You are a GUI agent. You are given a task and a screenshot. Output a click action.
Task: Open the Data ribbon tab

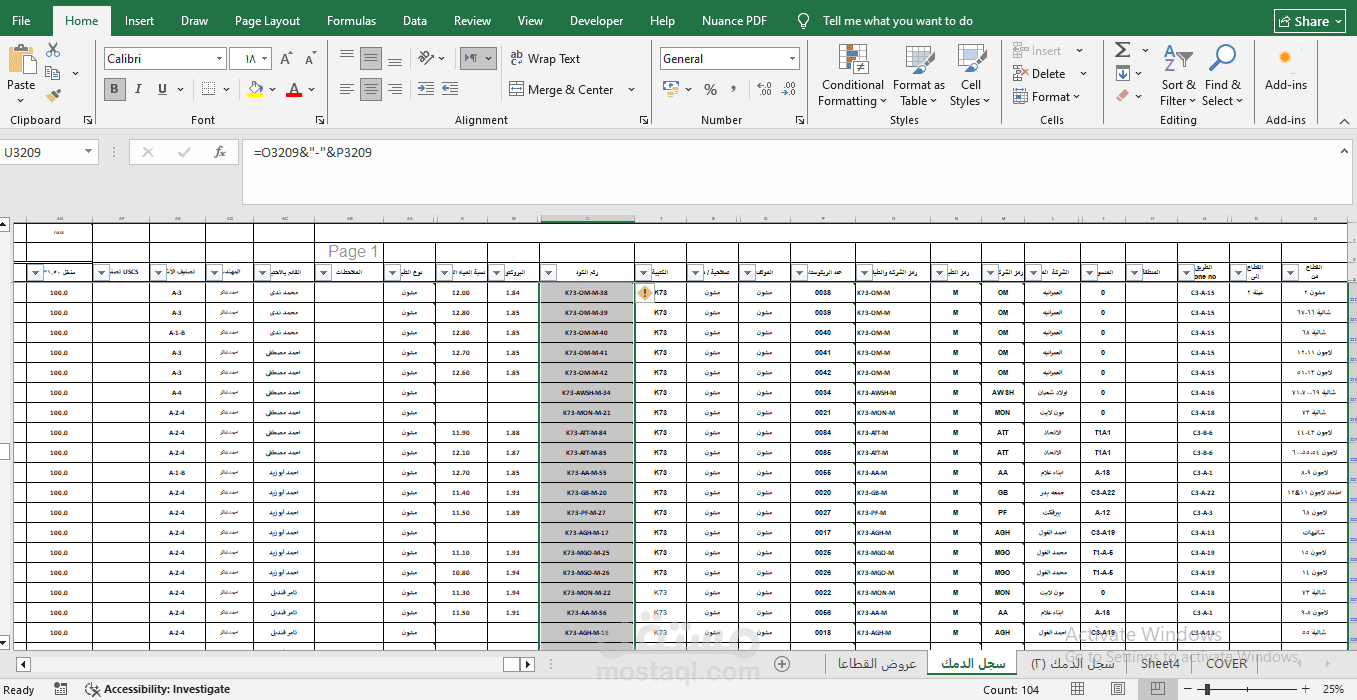point(415,21)
